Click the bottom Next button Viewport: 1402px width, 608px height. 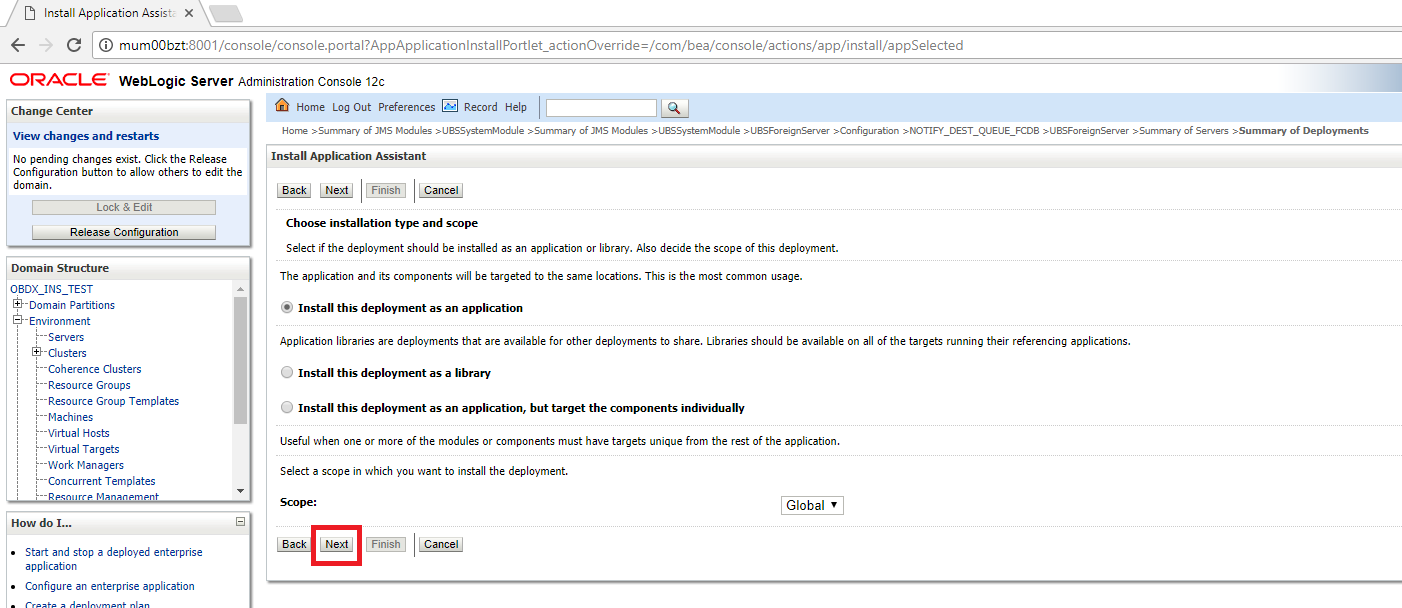pos(337,544)
